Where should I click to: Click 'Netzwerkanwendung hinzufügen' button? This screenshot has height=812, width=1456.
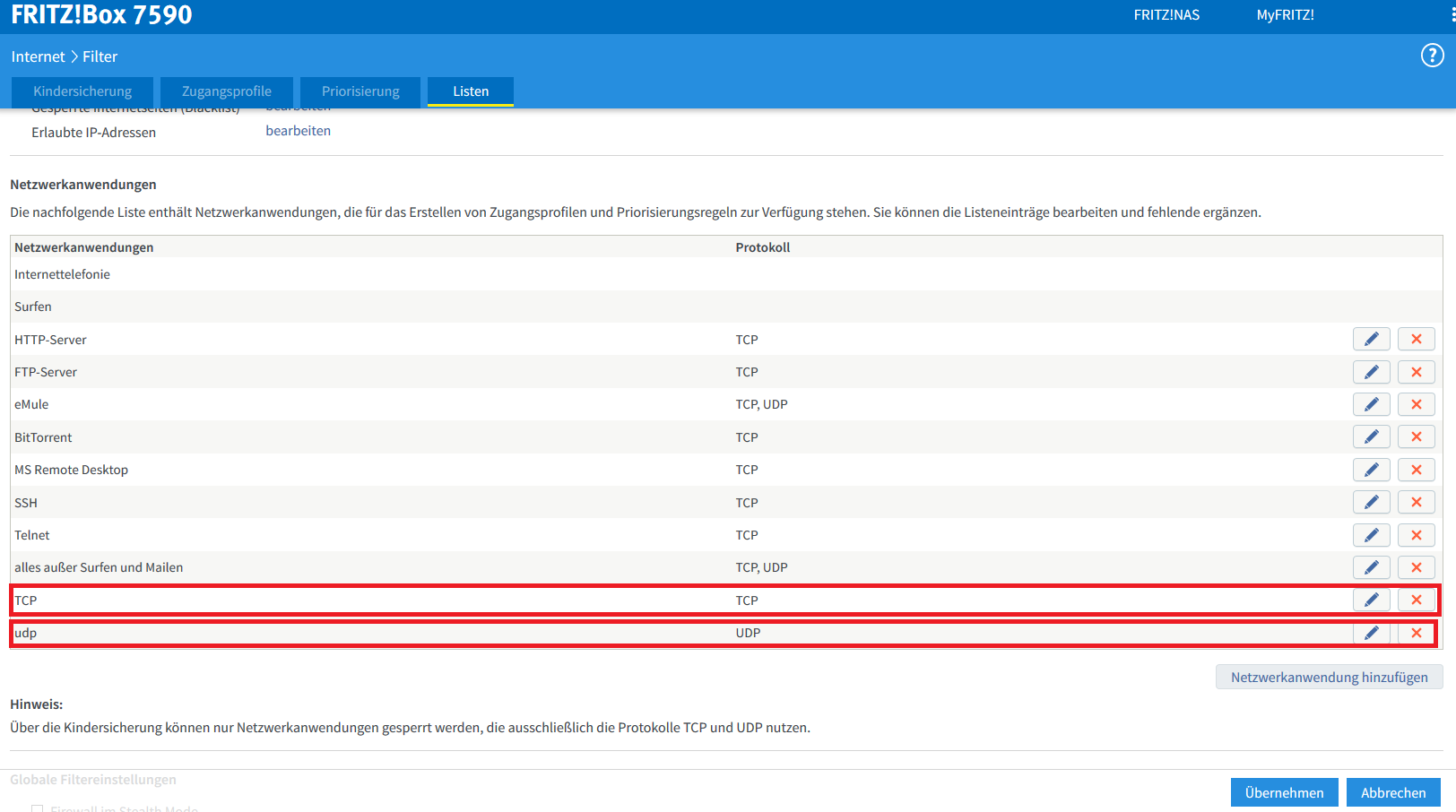(1329, 677)
